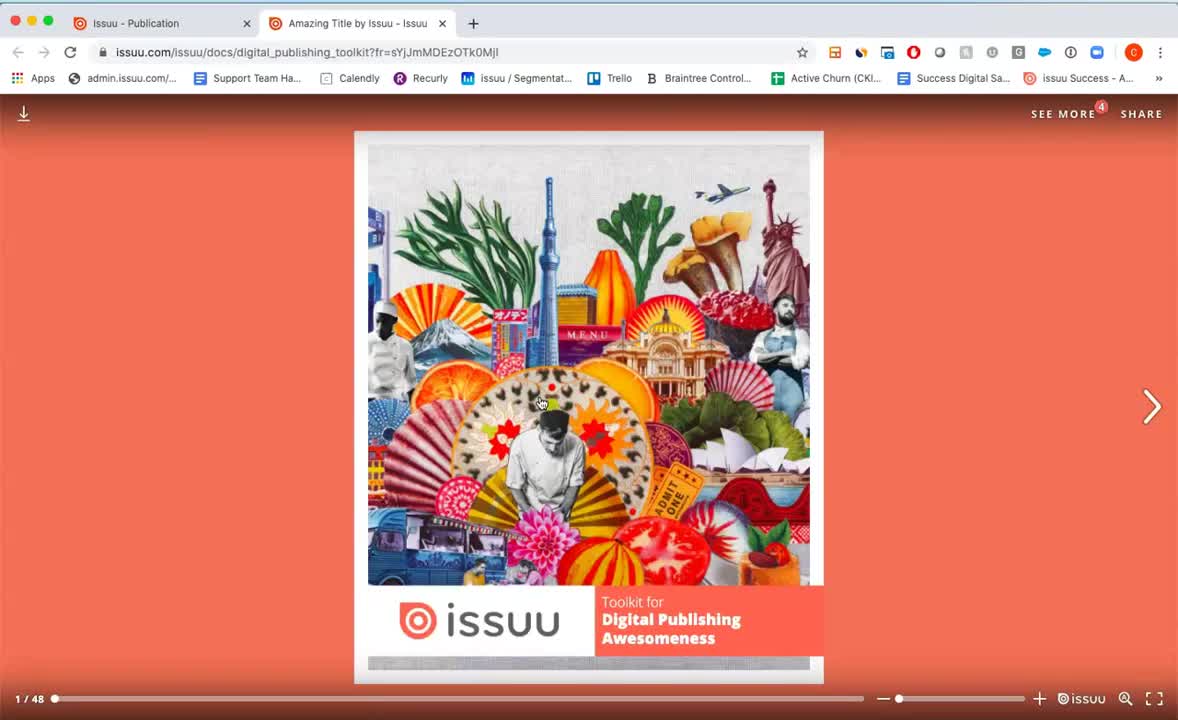Image resolution: width=1178 pixels, height=720 pixels.
Task: Open Braintree Control... bookmark
Action: point(699,78)
